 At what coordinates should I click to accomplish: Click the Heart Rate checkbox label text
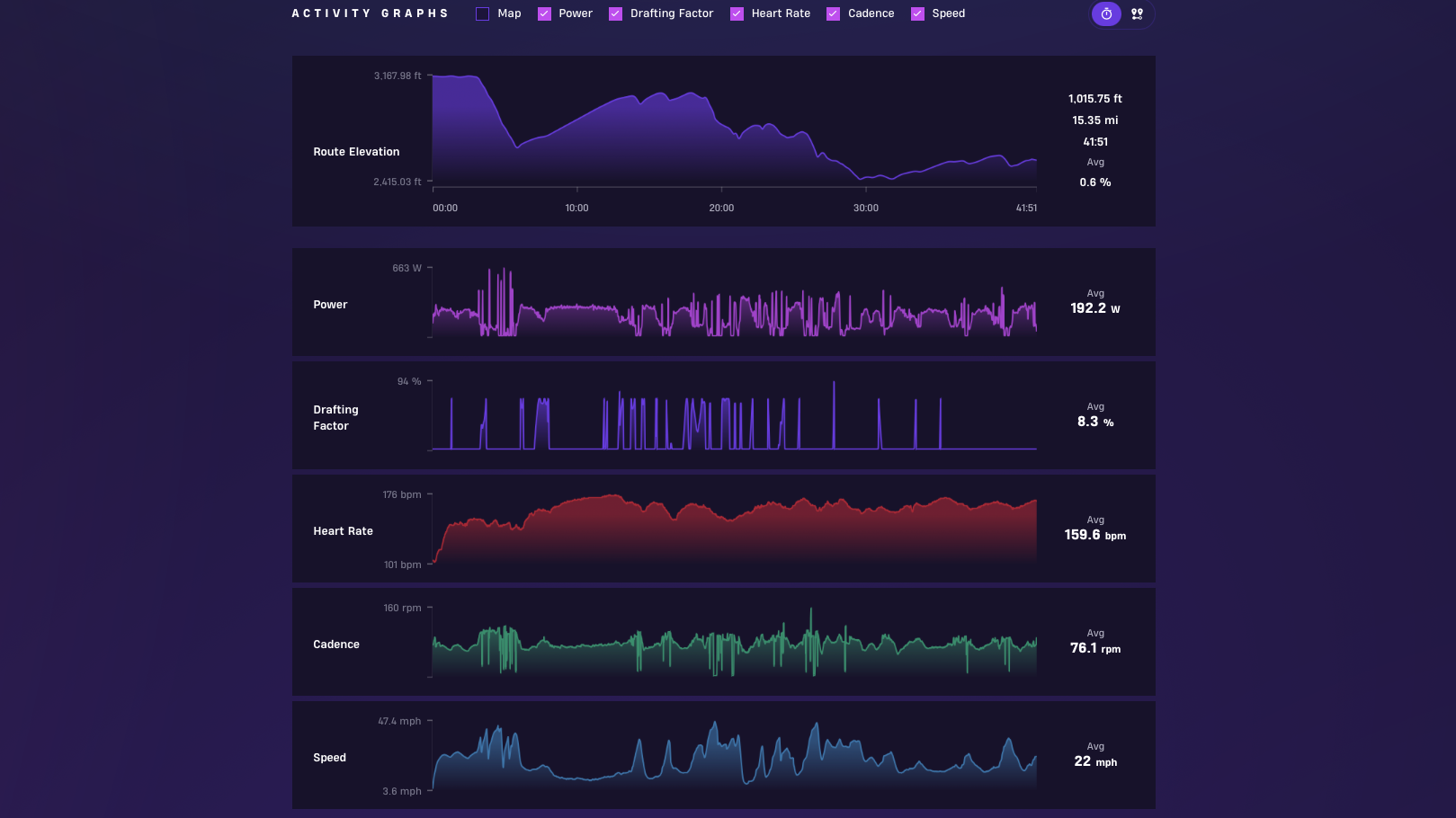point(781,13)
